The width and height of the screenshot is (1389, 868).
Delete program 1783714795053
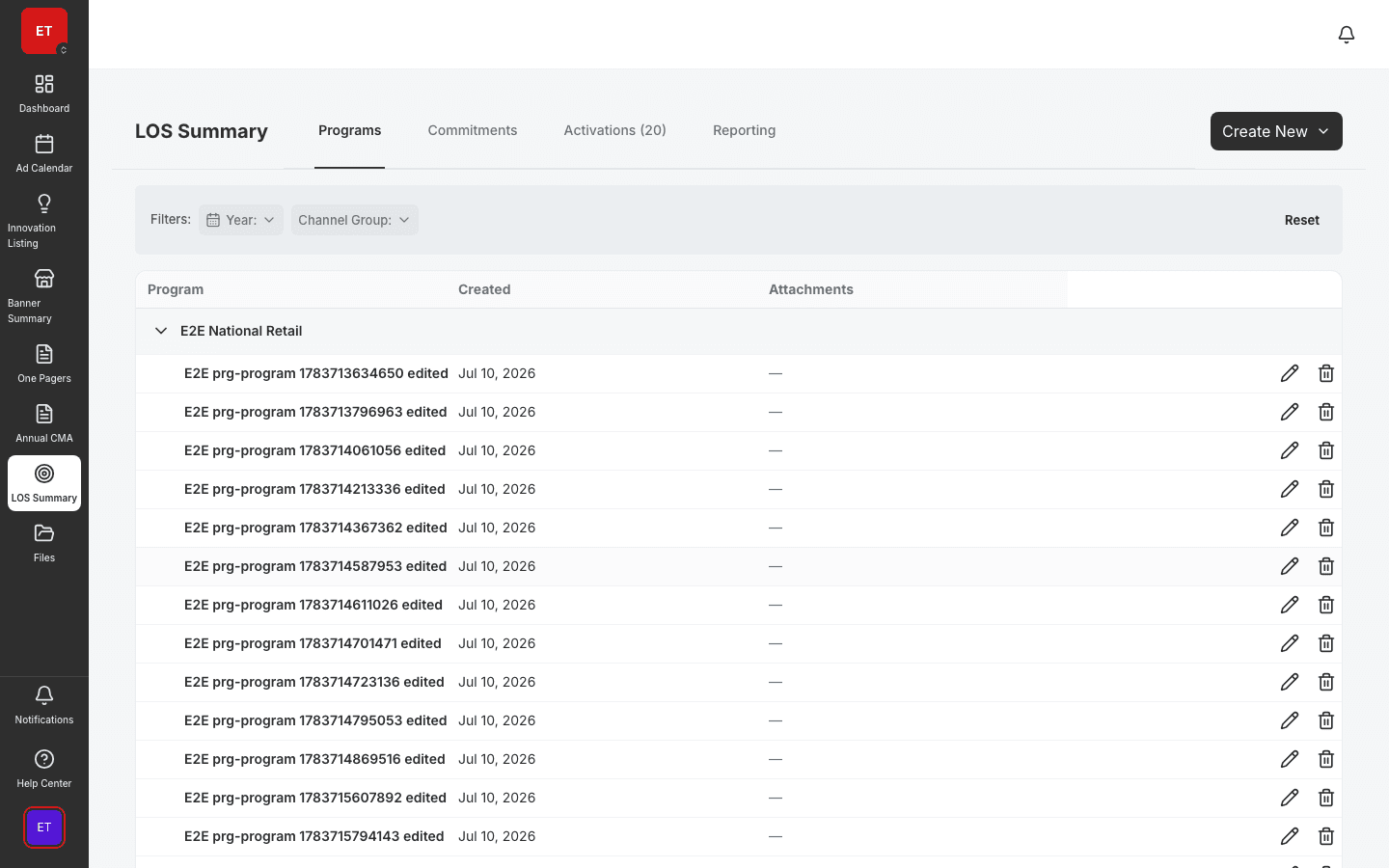[1326, 720]
